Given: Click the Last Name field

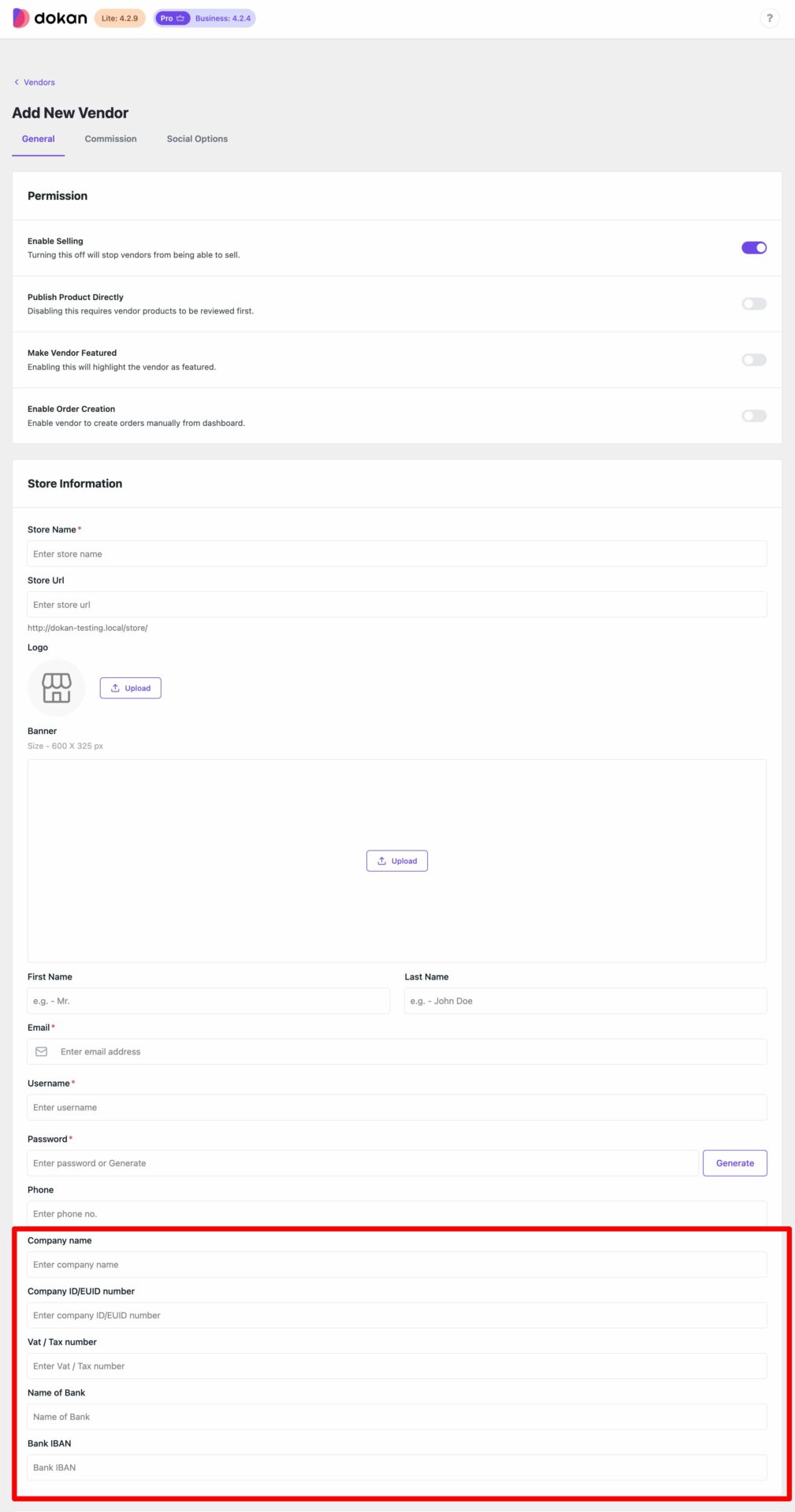Looking at the screenshot, I should [x=585, y=1000].
